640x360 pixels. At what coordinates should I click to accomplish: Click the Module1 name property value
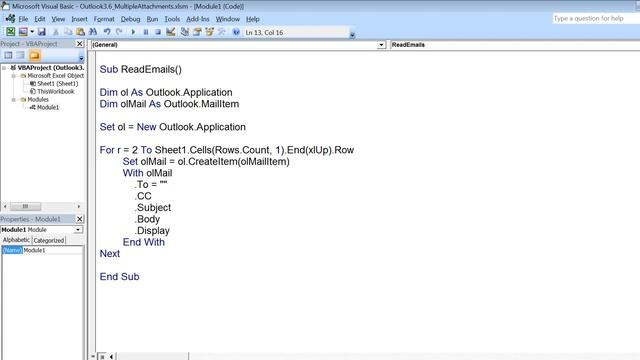coord(52,250)
